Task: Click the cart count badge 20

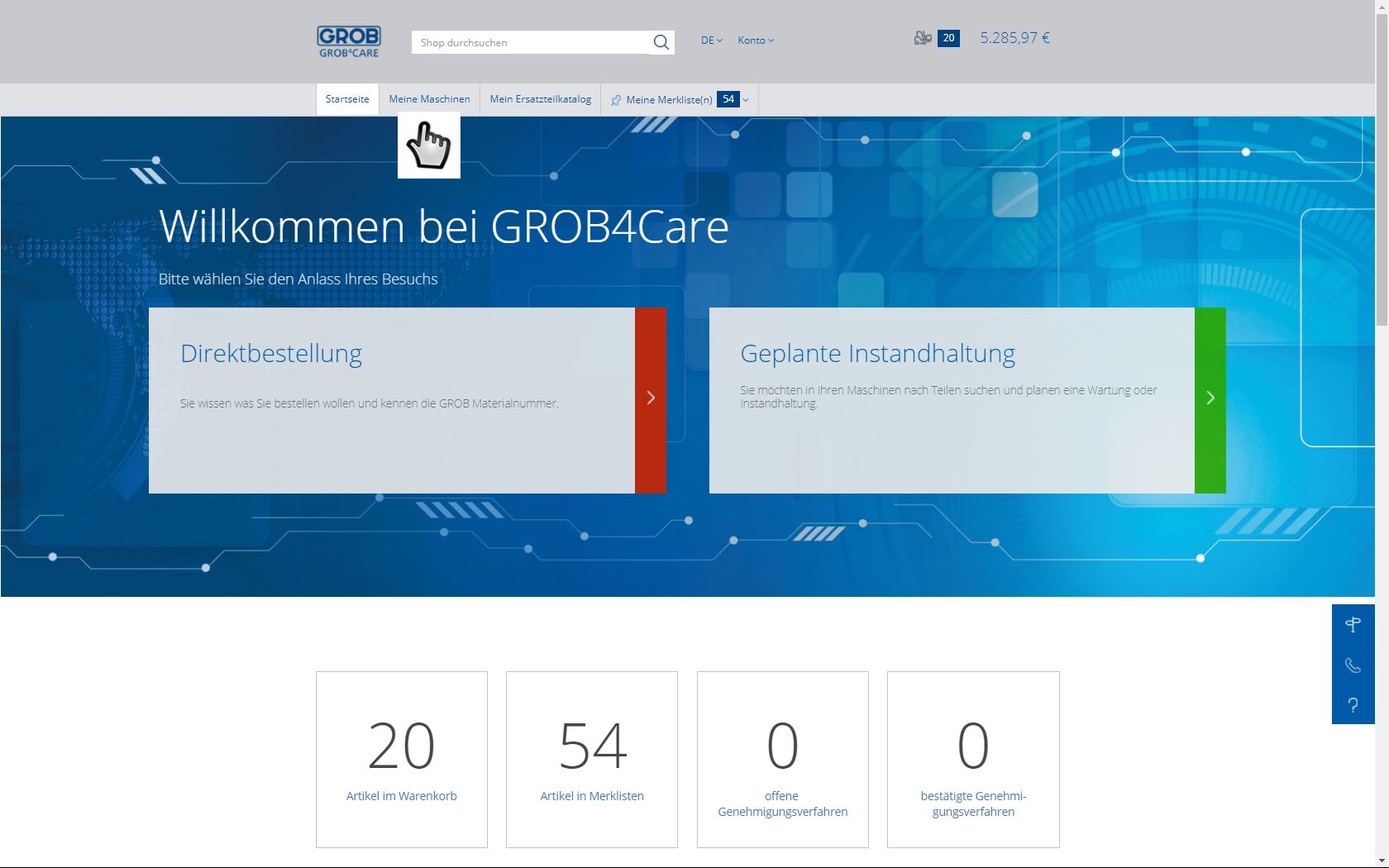Action: pyautogui.click(x=948, y=38)
